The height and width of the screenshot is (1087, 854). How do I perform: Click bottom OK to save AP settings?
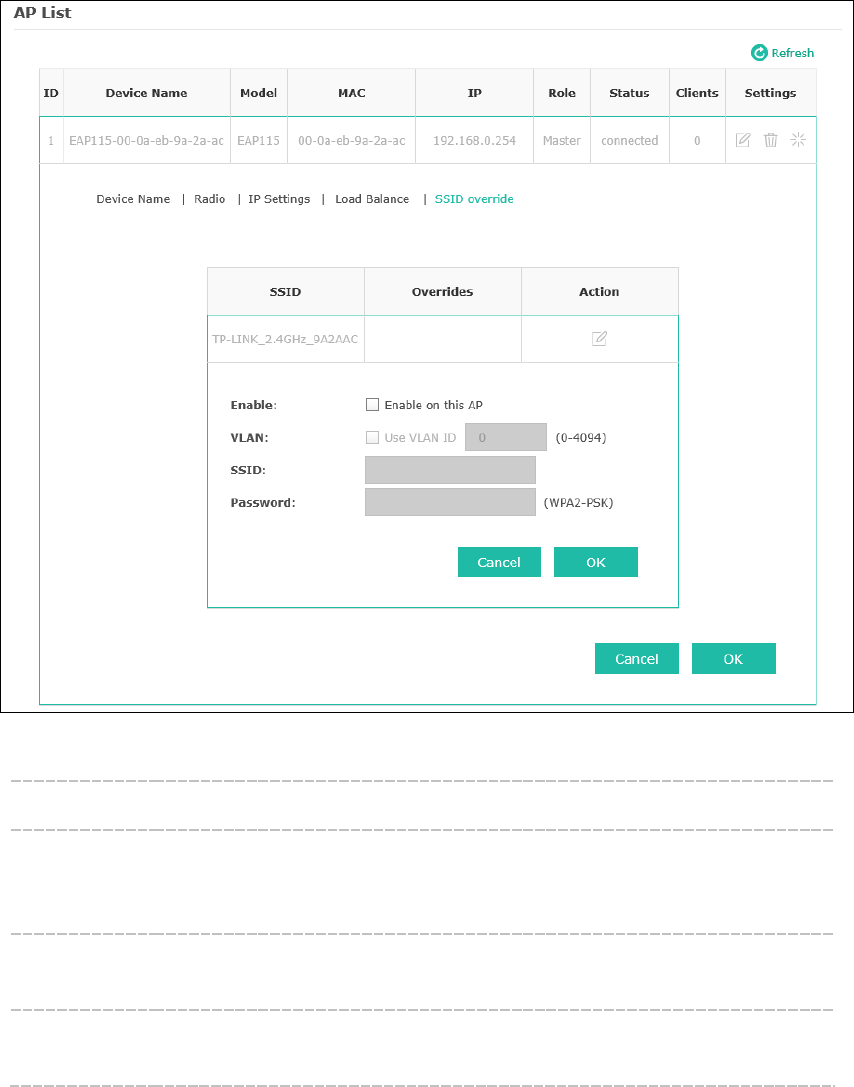click(x=733, y=659)
